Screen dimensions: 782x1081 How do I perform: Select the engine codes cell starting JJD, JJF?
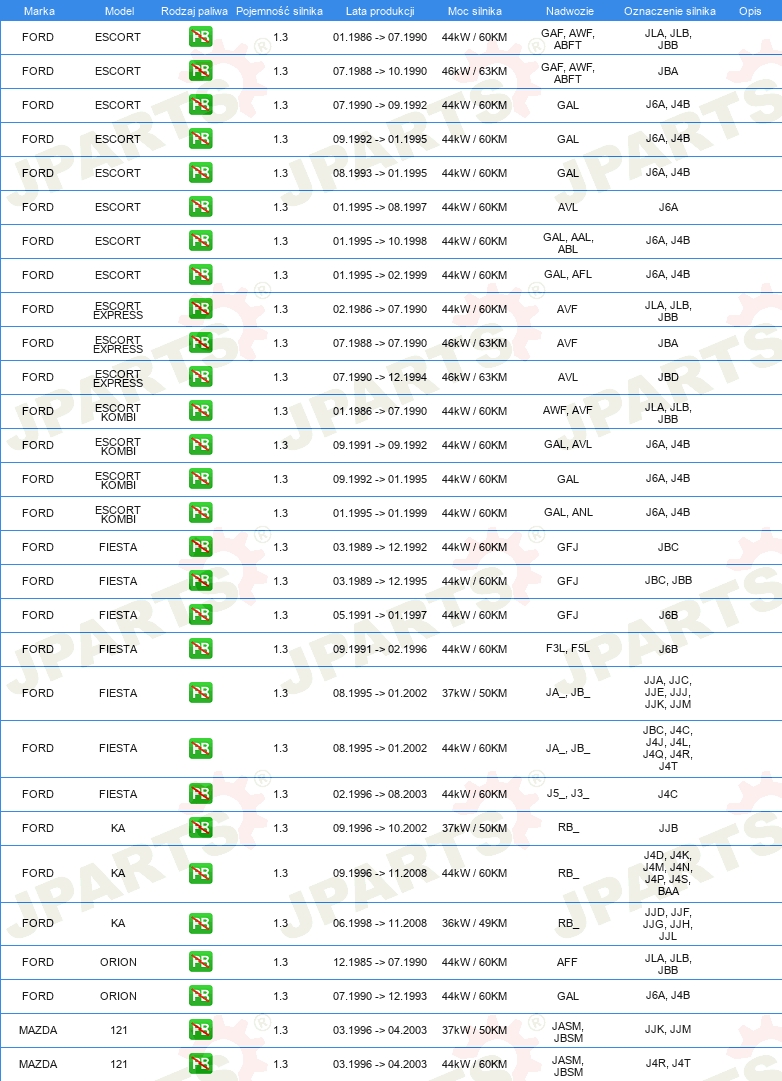coord(668,924)
